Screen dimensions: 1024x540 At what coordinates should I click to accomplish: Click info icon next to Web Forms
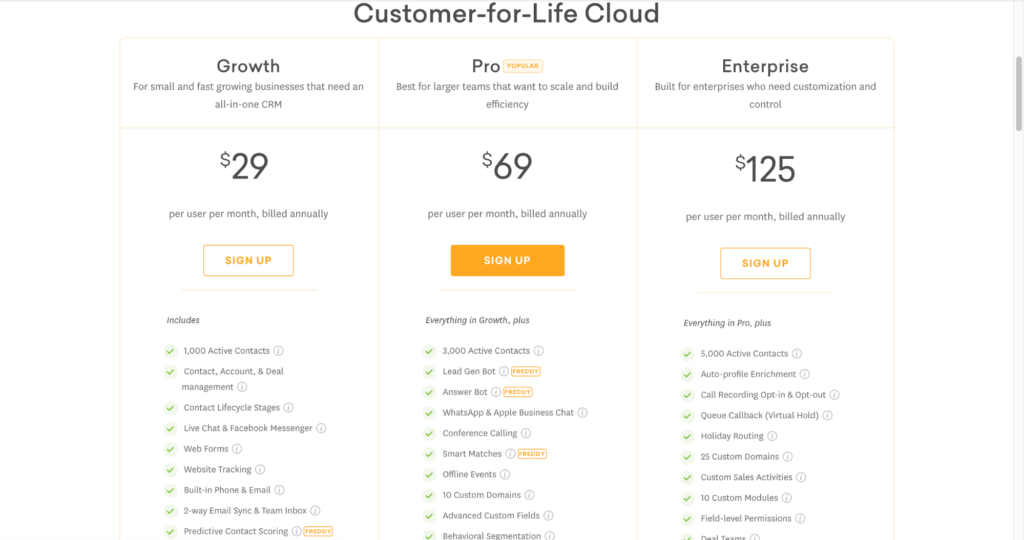(x=237, y=449)
